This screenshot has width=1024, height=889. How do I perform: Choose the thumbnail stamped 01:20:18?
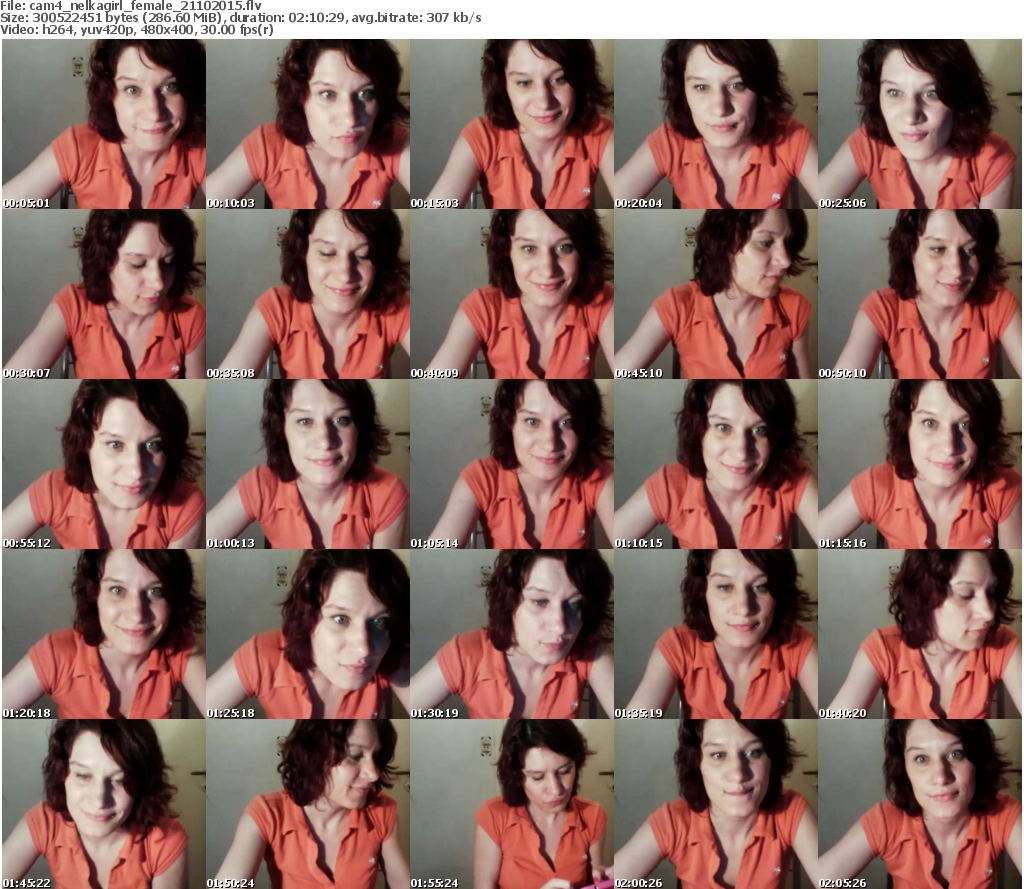[x=104, y=634]
